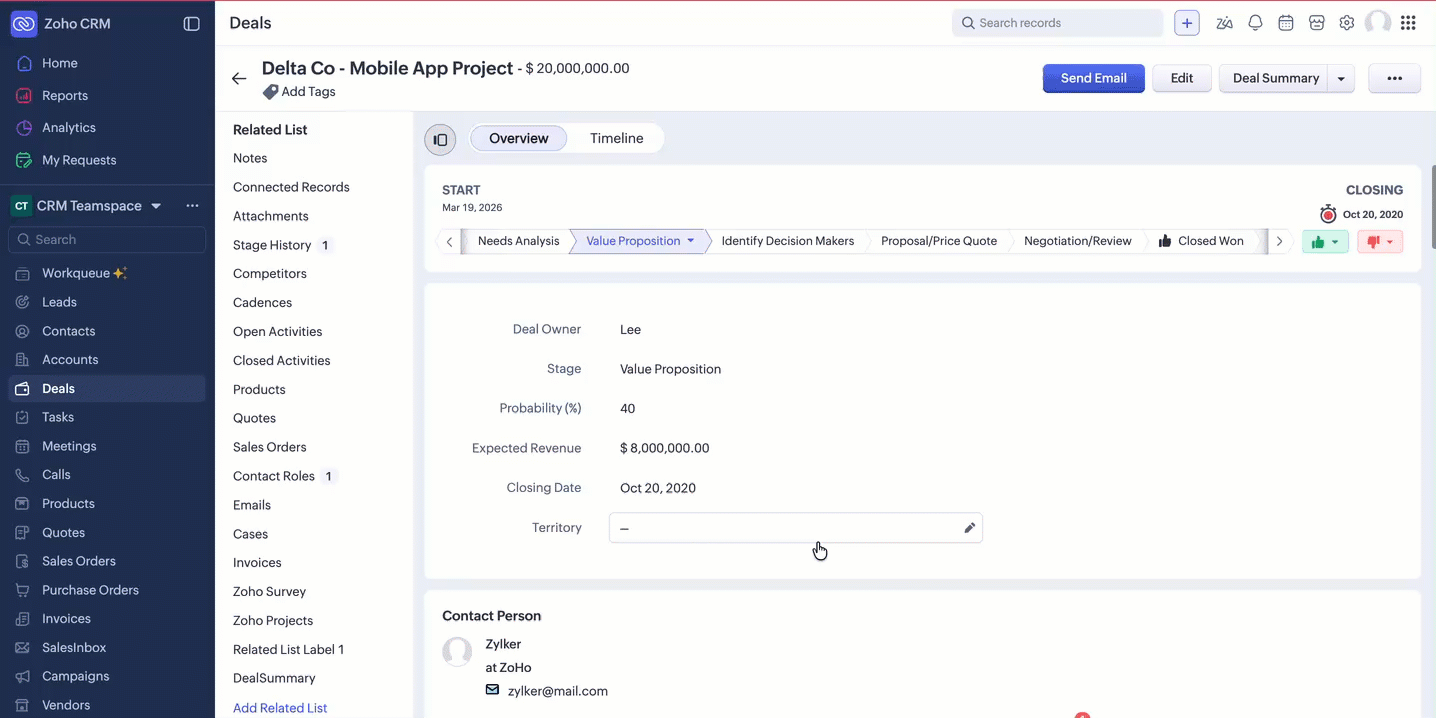Switch to the Timeline tab
1436x718 pixels.
coord(616,139)
